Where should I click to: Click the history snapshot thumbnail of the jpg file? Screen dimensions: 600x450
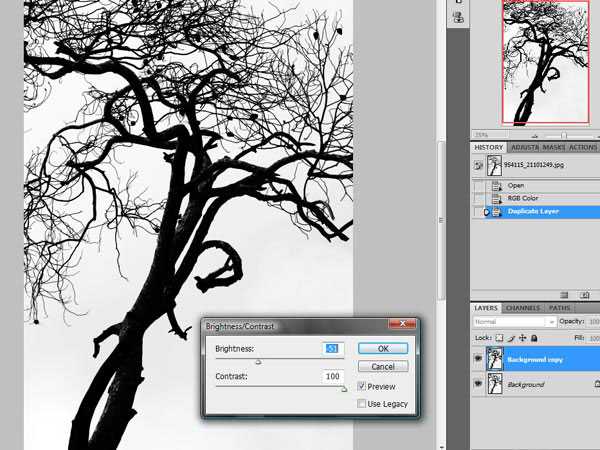click(x=494, y=165)
